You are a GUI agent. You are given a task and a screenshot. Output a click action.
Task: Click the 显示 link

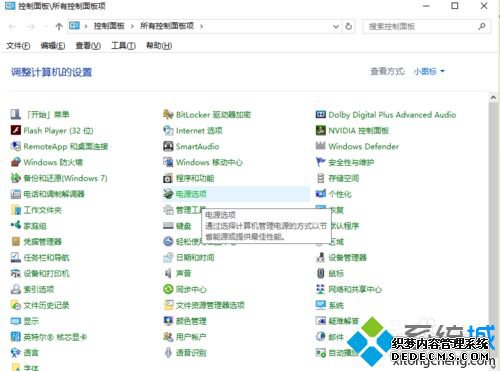coord(31,321)
